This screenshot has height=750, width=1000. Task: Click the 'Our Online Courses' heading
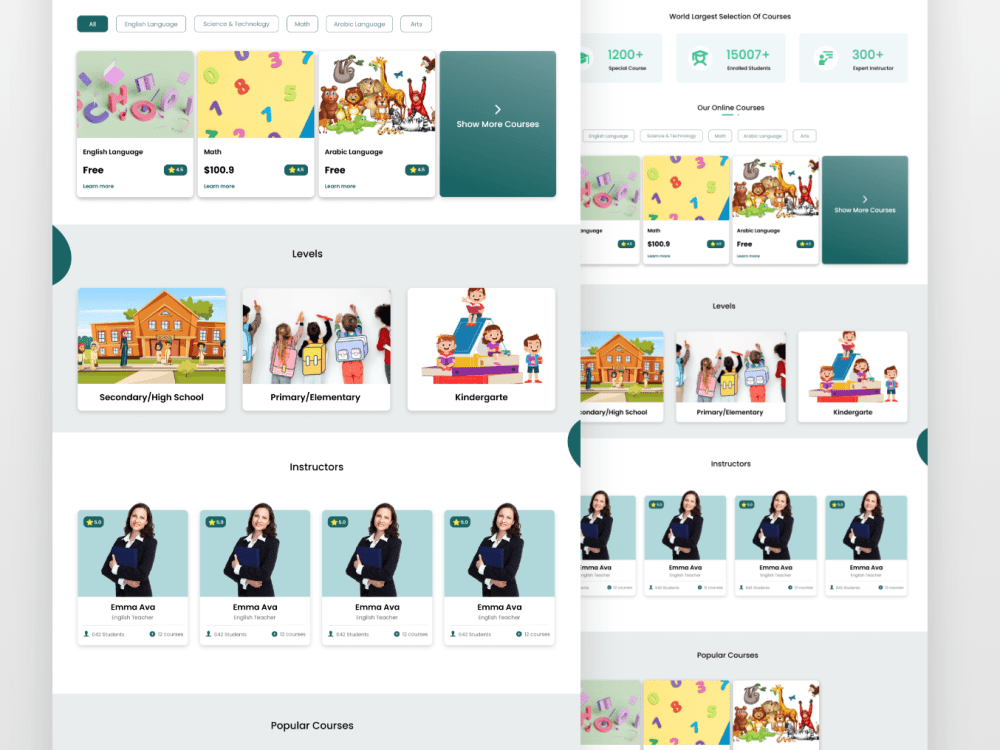[731, 108]
